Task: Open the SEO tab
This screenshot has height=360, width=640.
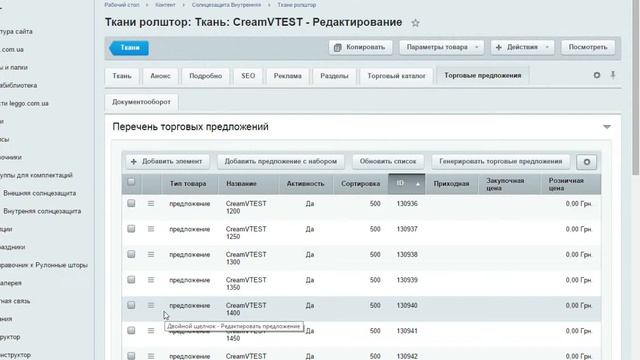Action: click(x=248, y=76)
